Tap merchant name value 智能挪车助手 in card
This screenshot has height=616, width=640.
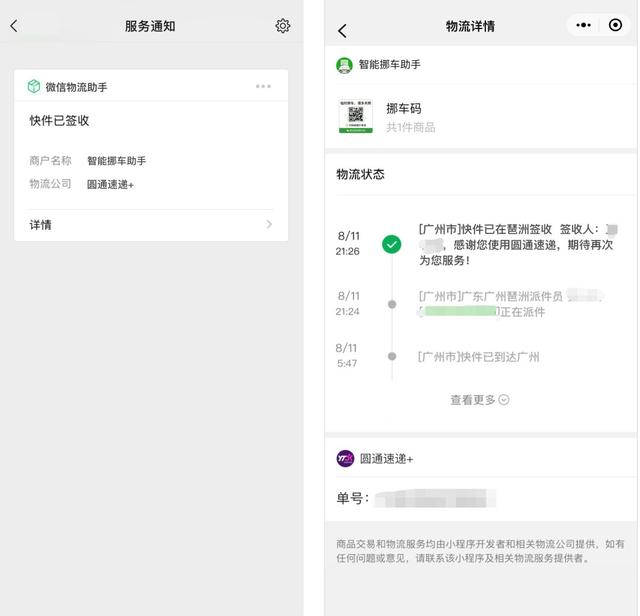tap(116, 161)
